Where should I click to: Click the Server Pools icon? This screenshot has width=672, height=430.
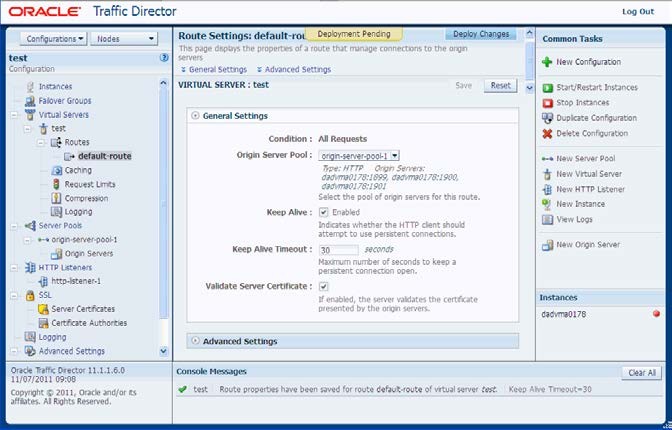(x=30, y=226)
